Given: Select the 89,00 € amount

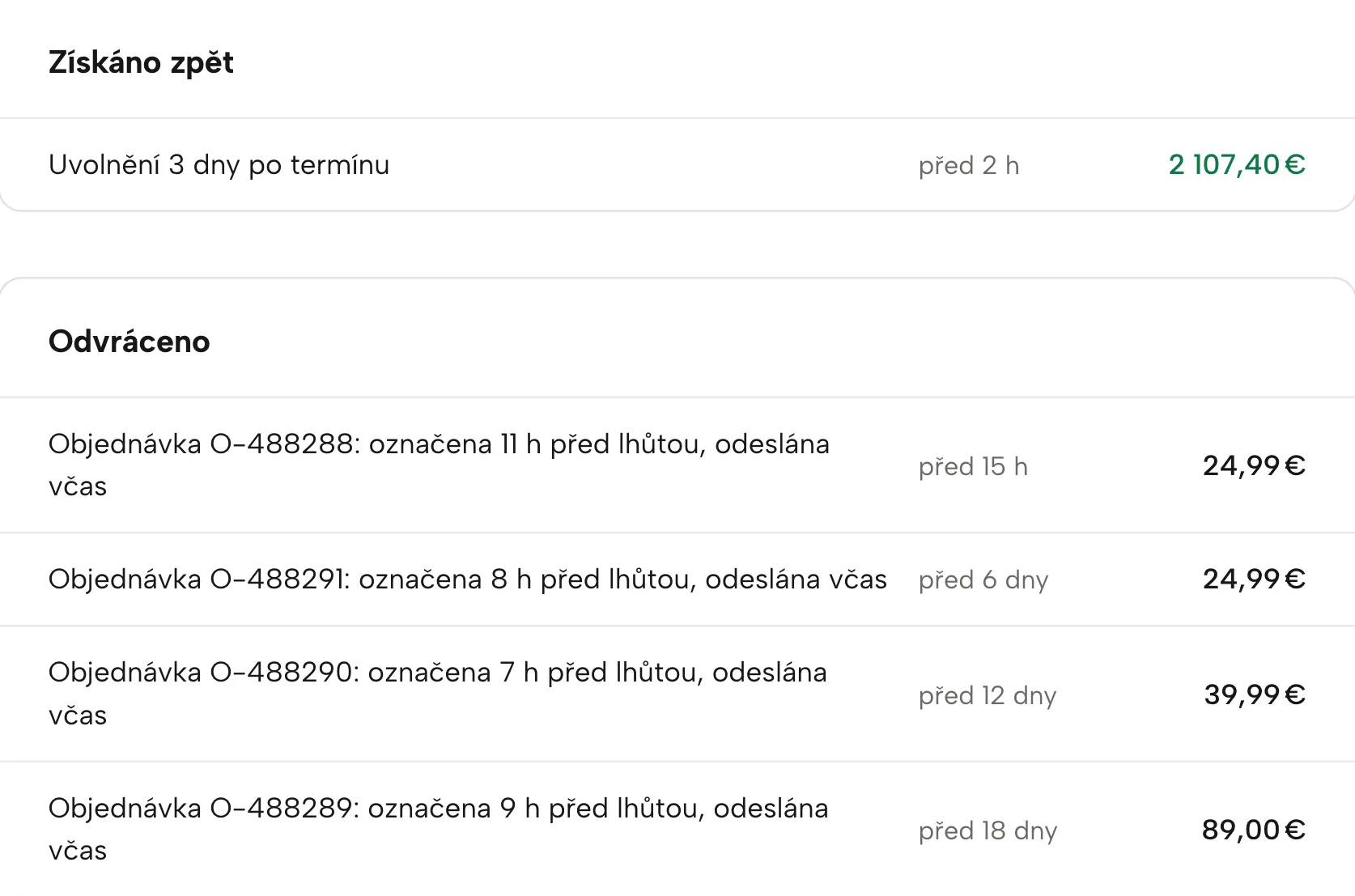Looking at the screenshot, I should [x=1254, y=830].
